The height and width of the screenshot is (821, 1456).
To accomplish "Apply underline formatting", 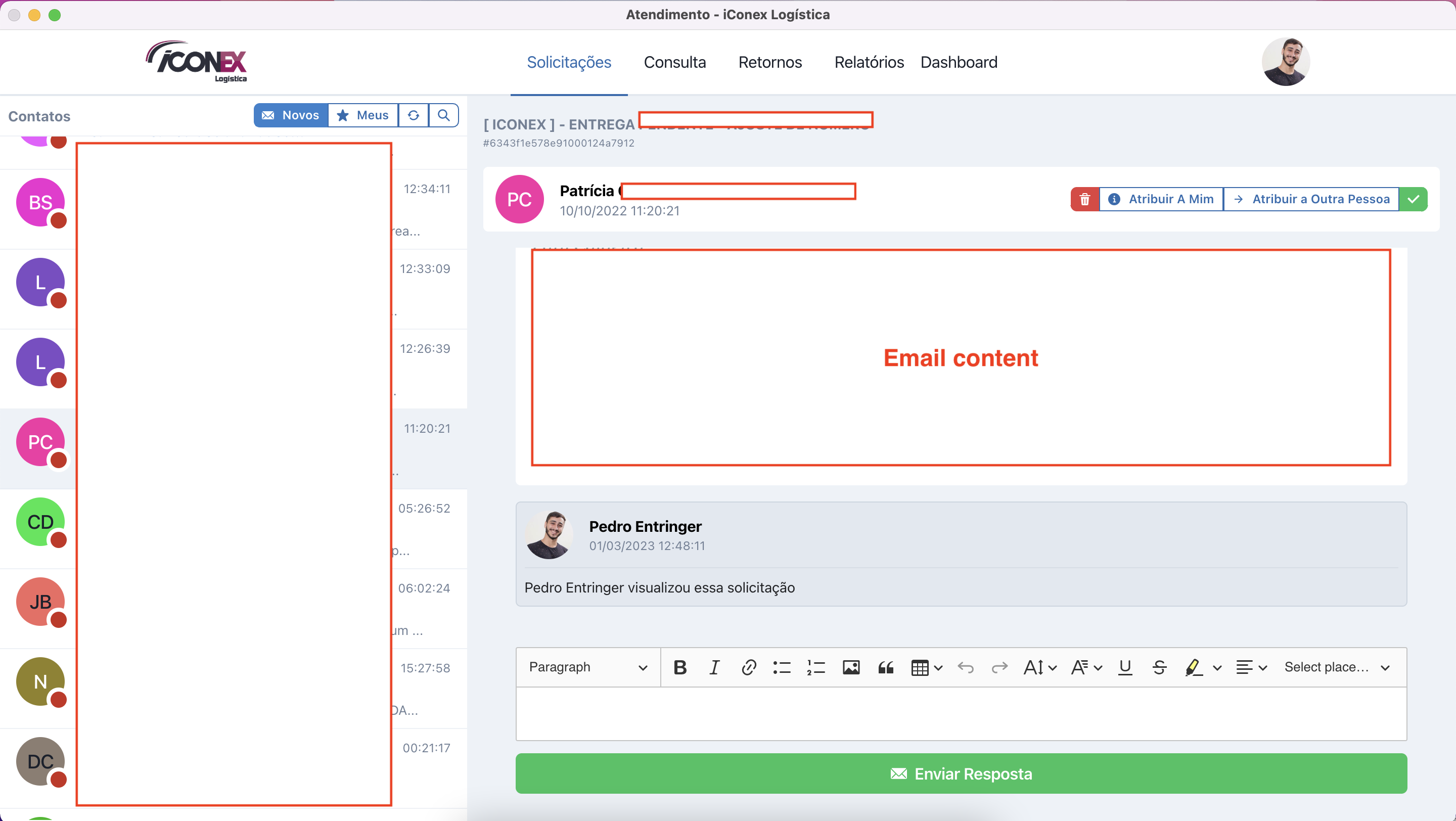I will coord(1125,667).
